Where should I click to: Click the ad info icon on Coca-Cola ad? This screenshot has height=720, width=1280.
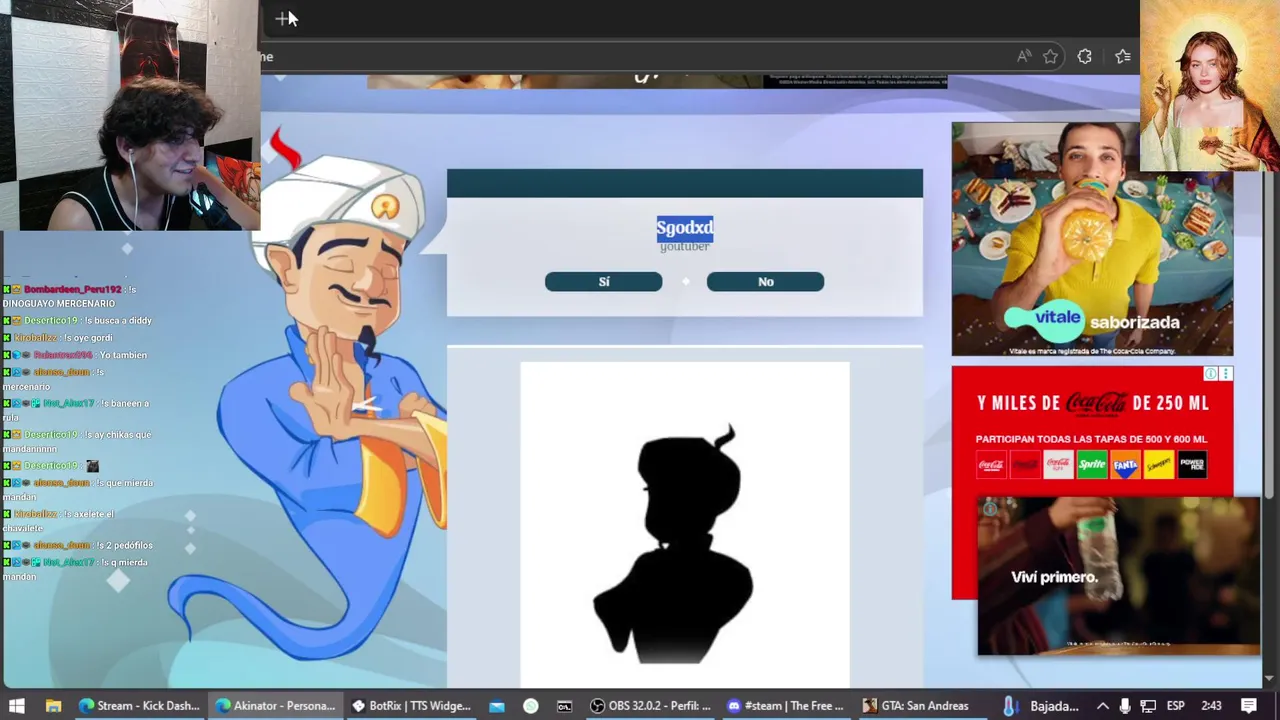click(1210, 374)
